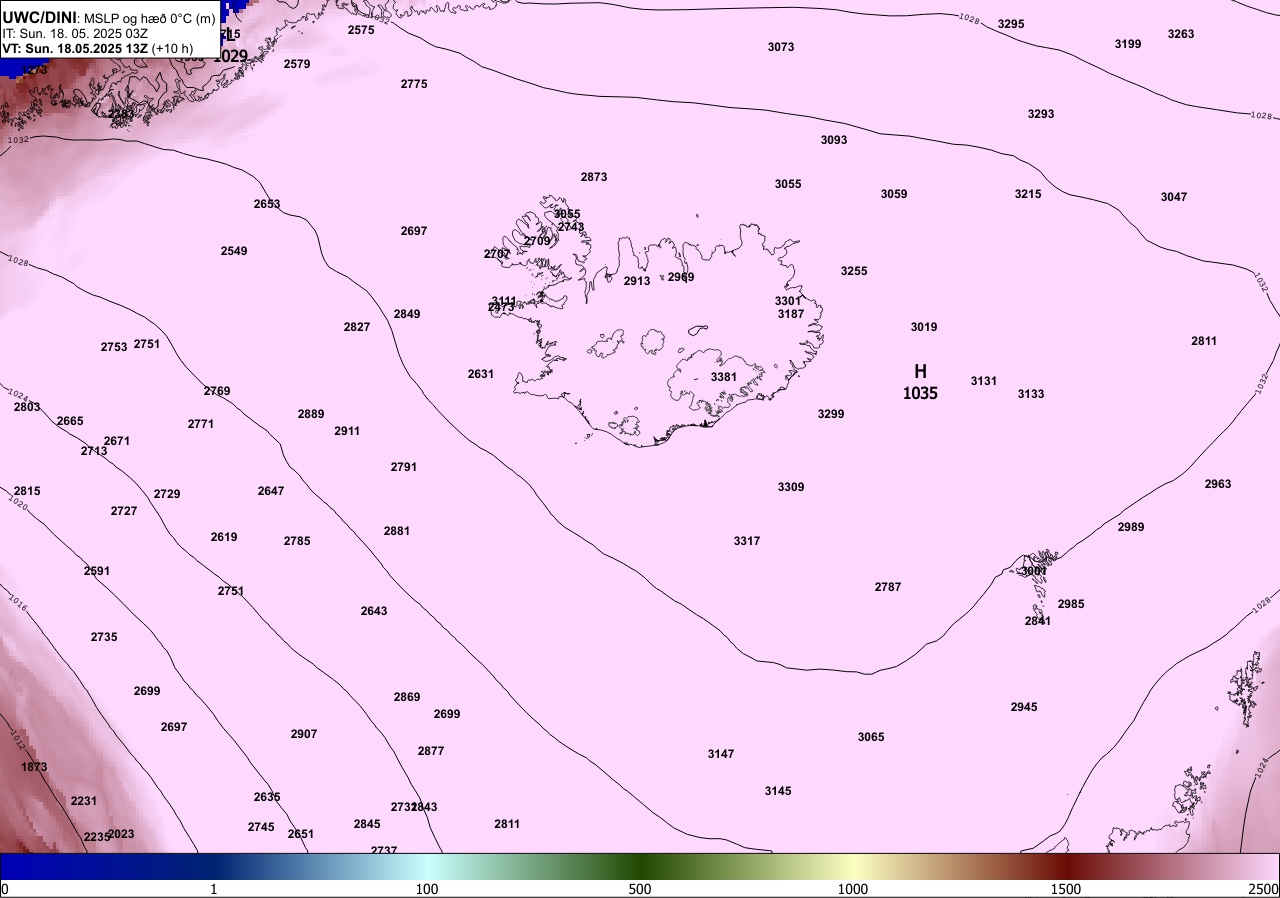Image resolution: width=1280 pixels, height=898 pixels.
Task: Click the height value 2591
Action: pyautogui.click(x=97, y=571)
